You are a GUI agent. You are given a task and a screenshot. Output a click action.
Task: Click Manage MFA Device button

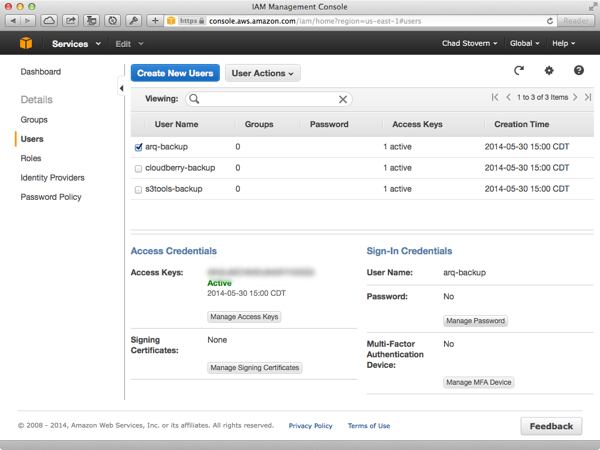point(479,382)
